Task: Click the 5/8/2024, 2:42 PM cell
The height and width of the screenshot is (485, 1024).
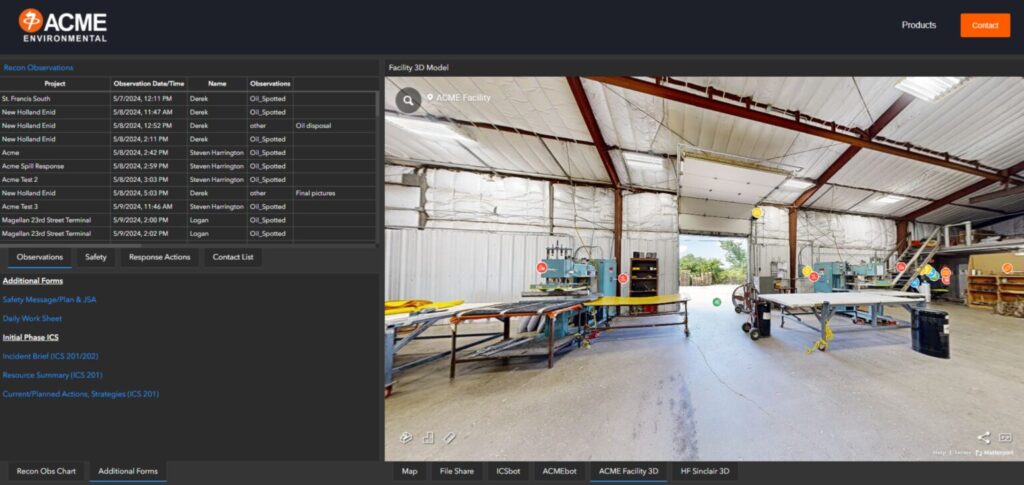Action: (149, 153)
